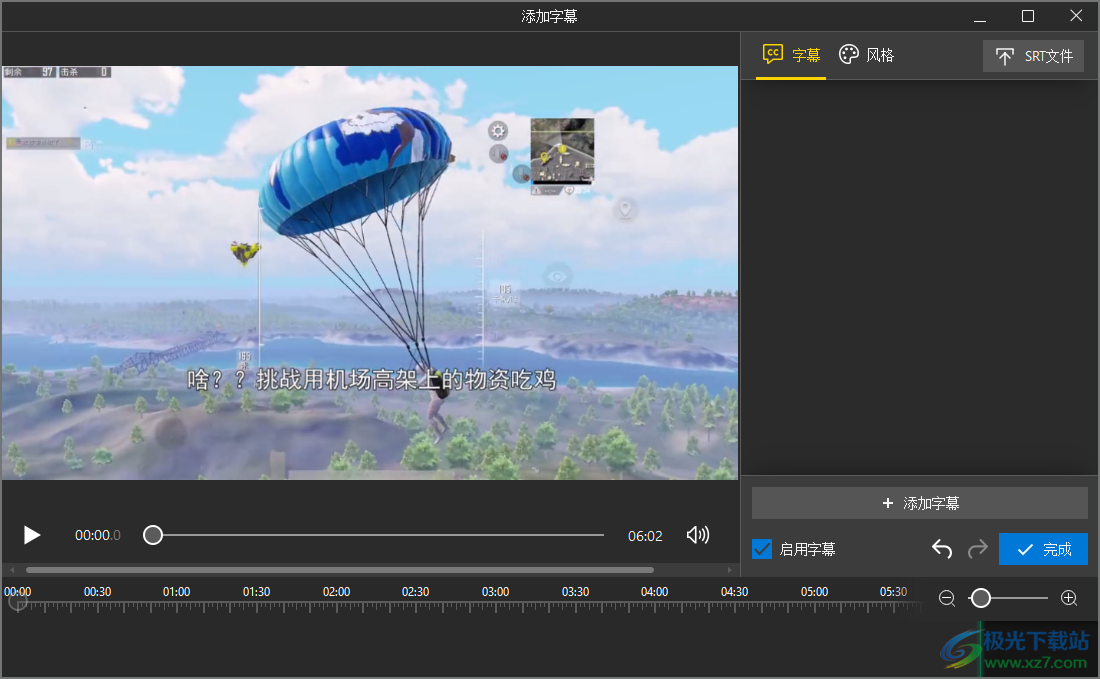This screenshot has width=1100, height=679.
Task: Jump to the 05:00 timeline mark
Action: (814, 592)
